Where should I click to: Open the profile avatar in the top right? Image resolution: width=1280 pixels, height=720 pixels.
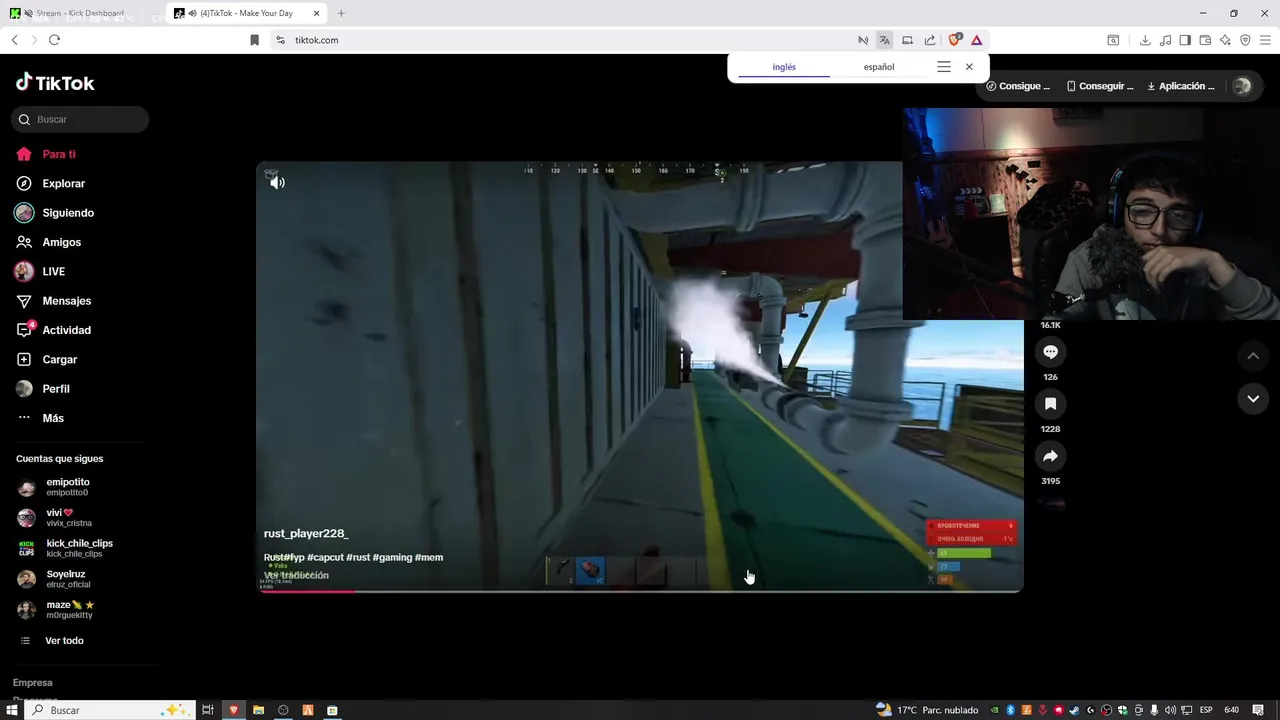(1242, 86)
